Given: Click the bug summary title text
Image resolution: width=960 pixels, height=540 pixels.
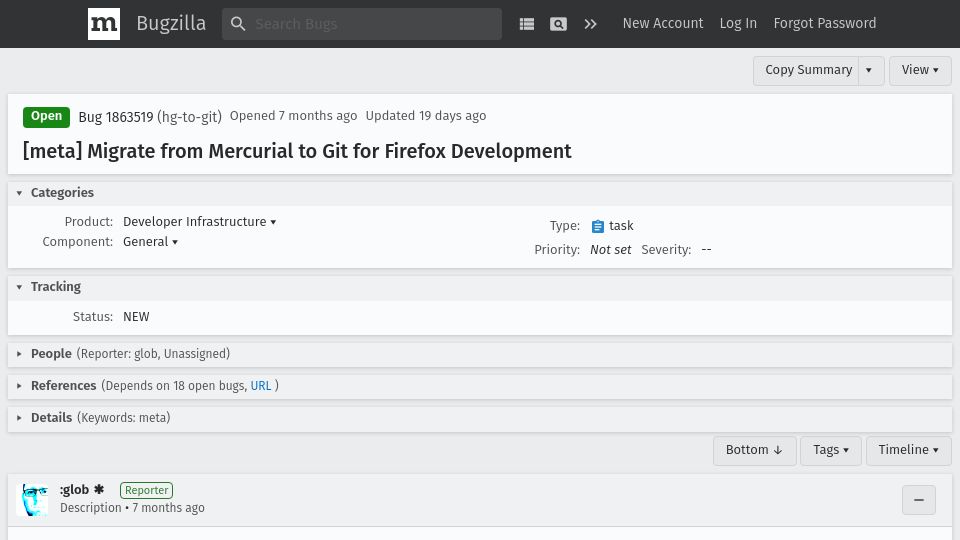Looking at the screenshot, I should click(x=297, y=151).
